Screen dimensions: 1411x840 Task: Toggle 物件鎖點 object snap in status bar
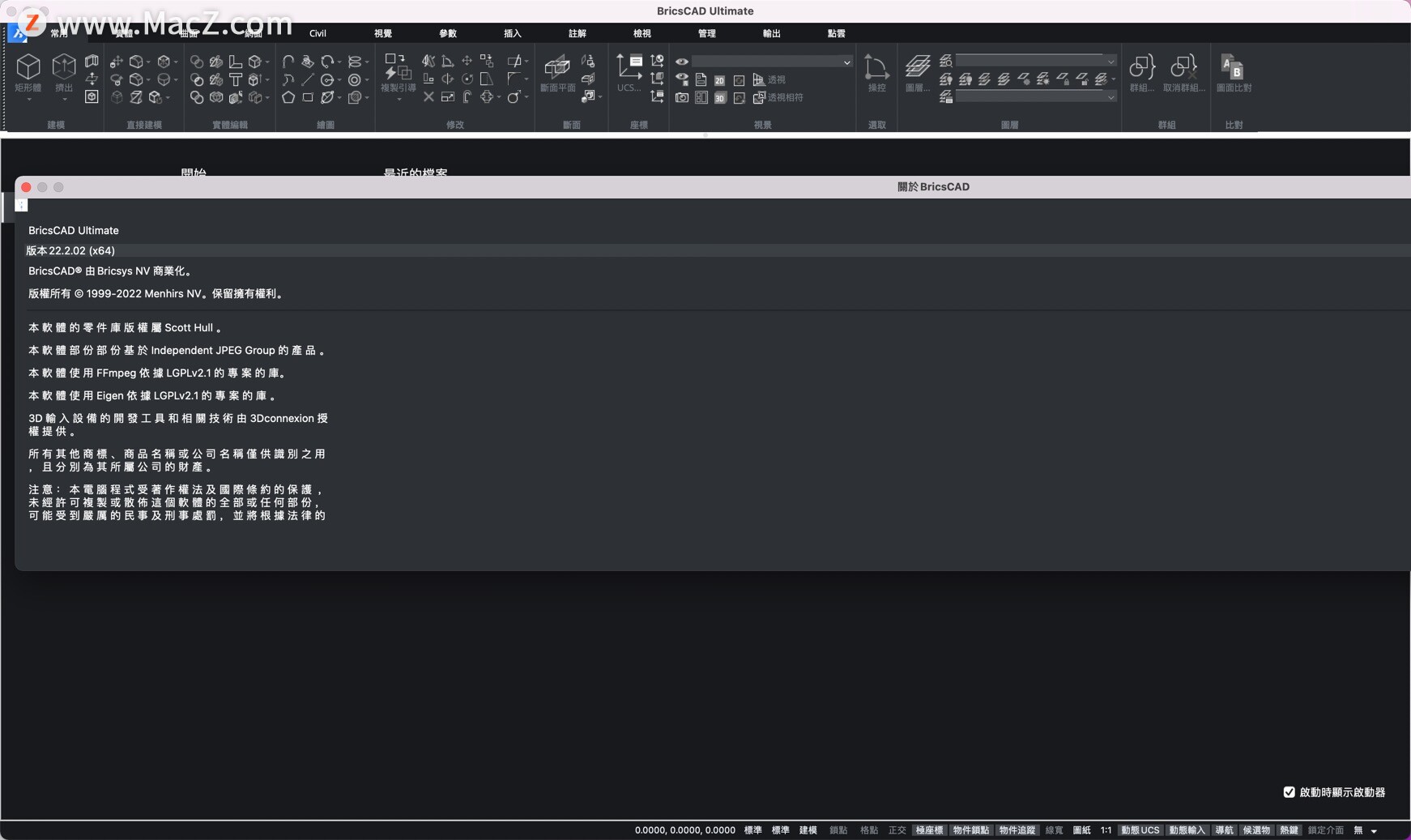pos(970,830)
